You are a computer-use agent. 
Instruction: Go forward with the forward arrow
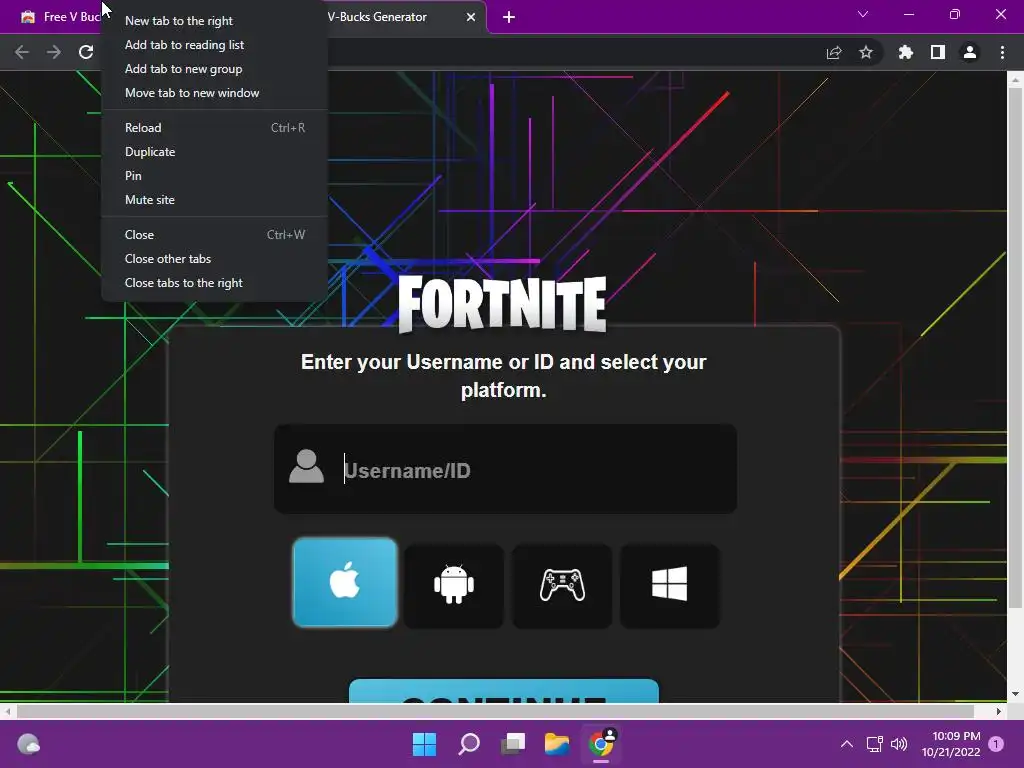click(54, 52)
